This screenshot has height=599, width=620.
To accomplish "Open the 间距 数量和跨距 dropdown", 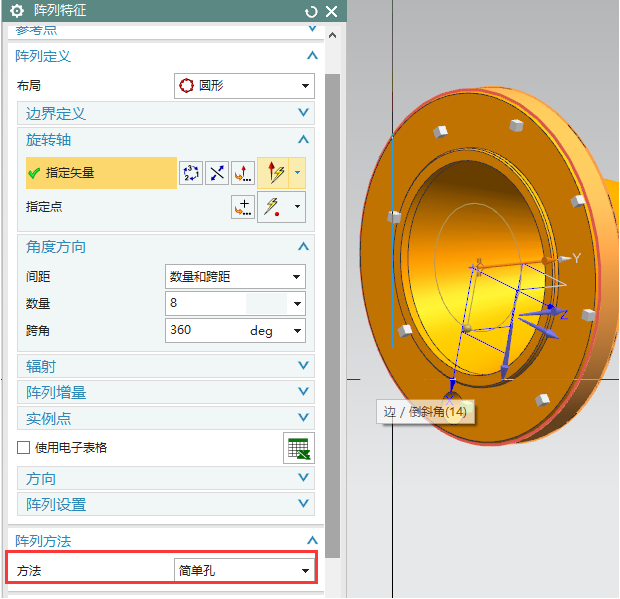I will [x=235, y=276].
